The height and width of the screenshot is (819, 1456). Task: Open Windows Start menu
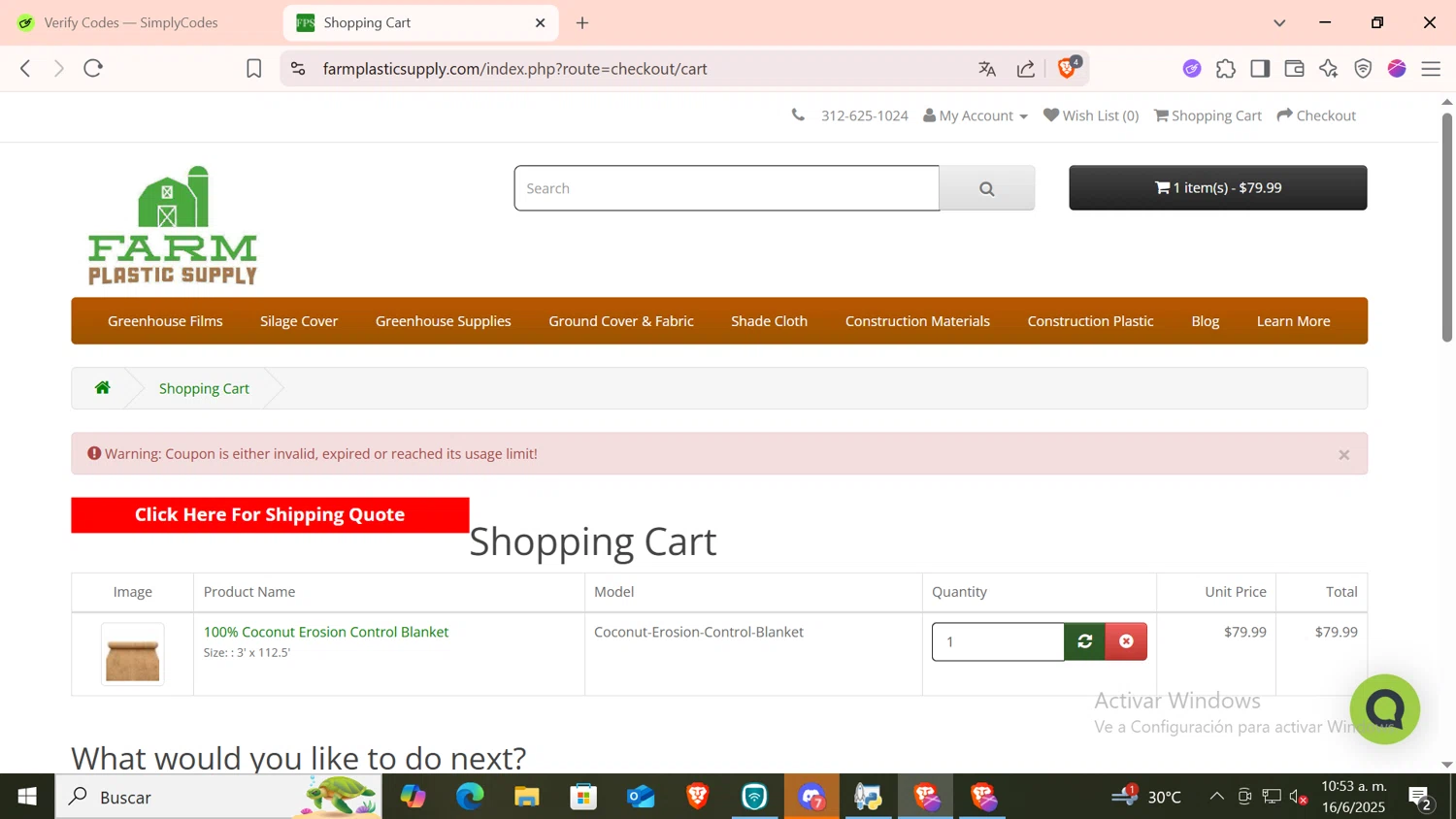click(x=27, y=797)
